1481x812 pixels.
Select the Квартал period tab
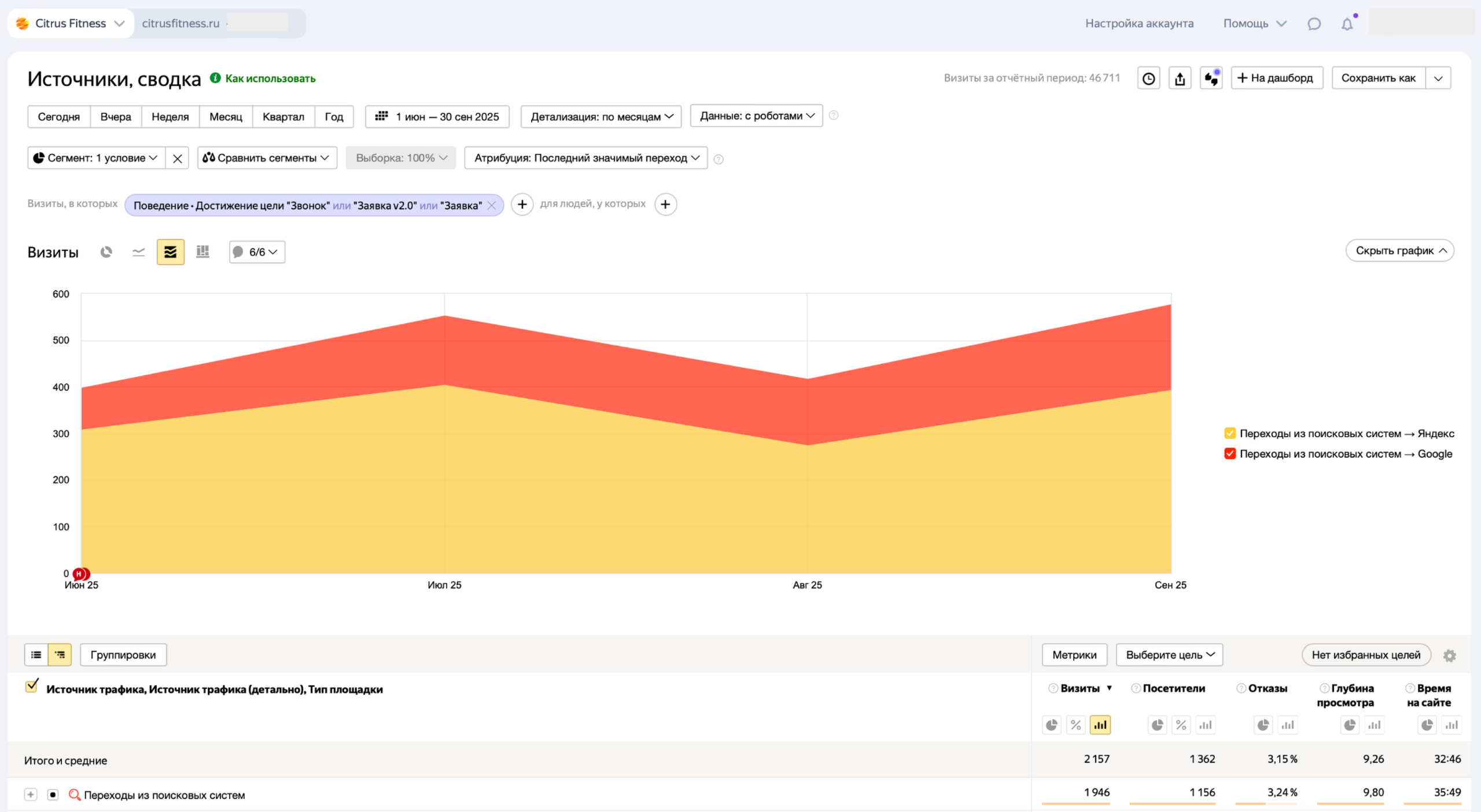pos(283,117)
